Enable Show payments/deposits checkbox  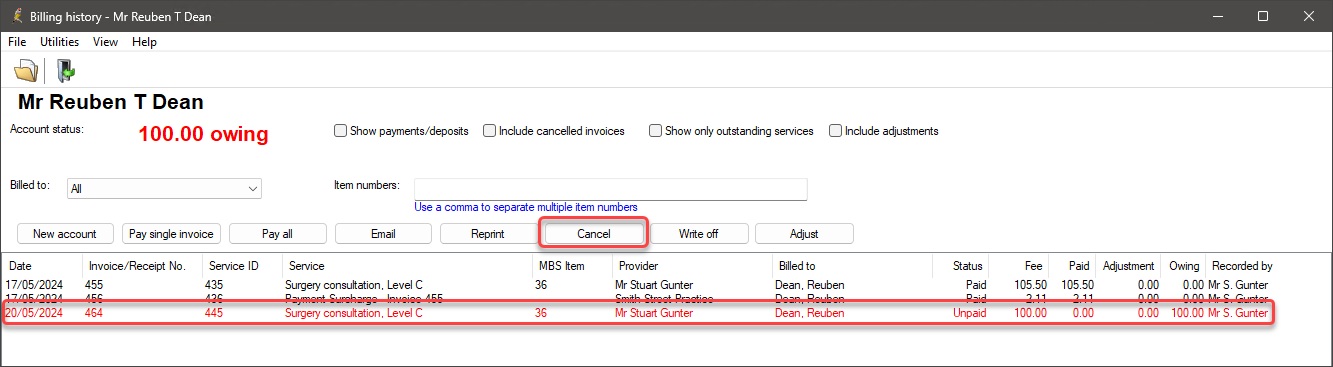point(340,131)
